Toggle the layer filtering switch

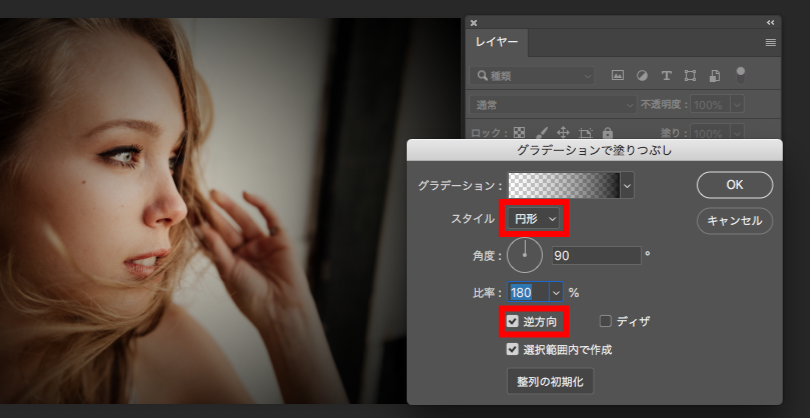coord(741,75)
